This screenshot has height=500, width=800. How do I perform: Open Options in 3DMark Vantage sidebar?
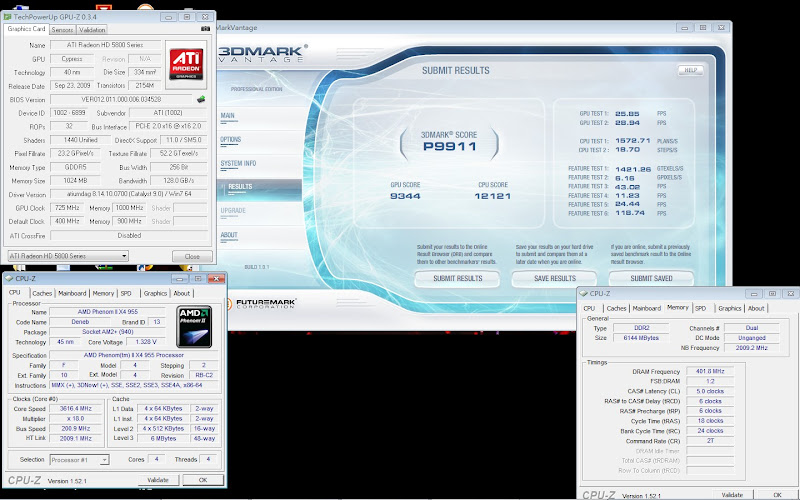231,139
